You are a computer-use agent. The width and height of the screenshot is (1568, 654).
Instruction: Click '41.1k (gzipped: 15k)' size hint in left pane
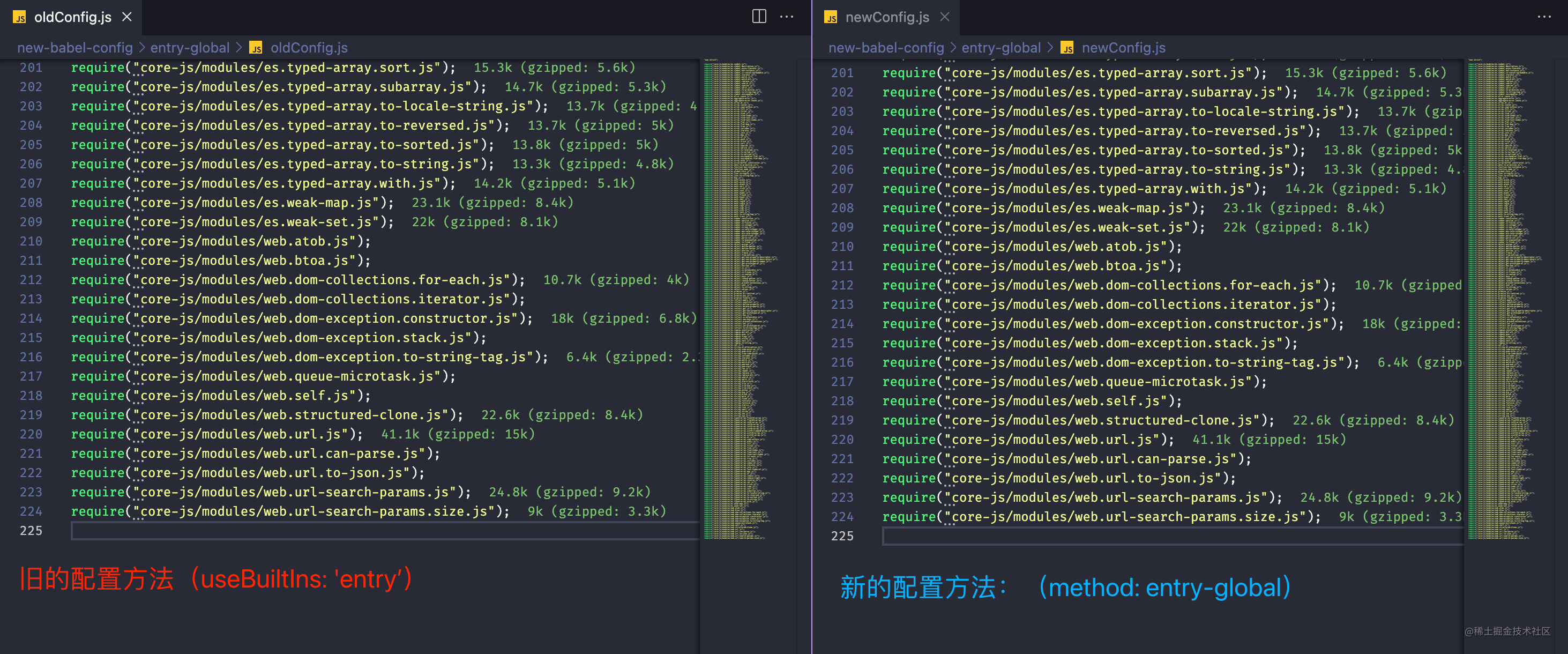pos(458,434)
